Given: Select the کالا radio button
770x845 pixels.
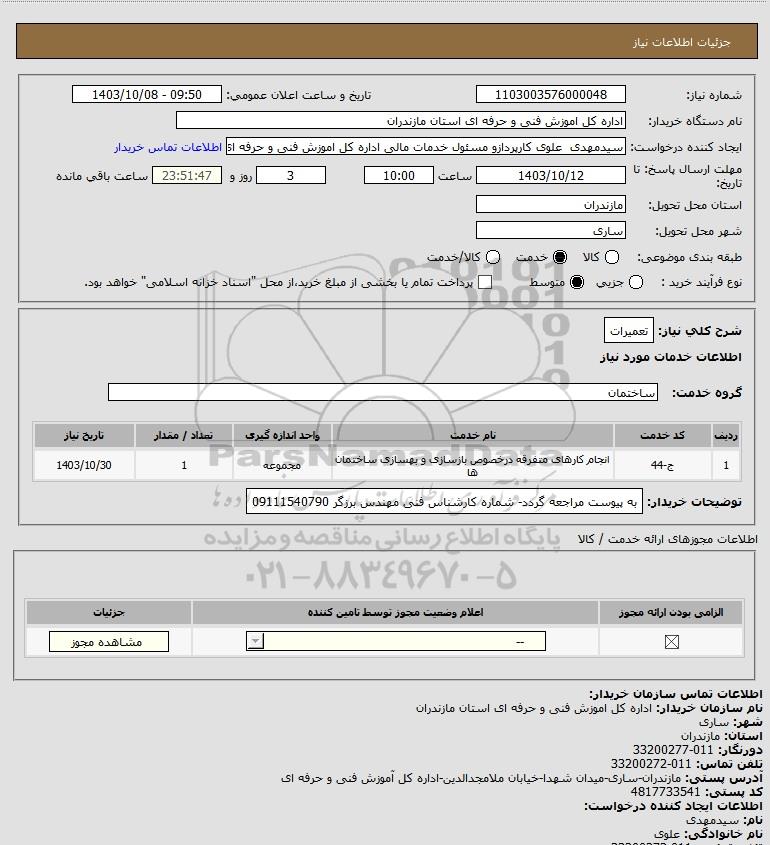Looking at the screenshot, I should click(612, 257).
